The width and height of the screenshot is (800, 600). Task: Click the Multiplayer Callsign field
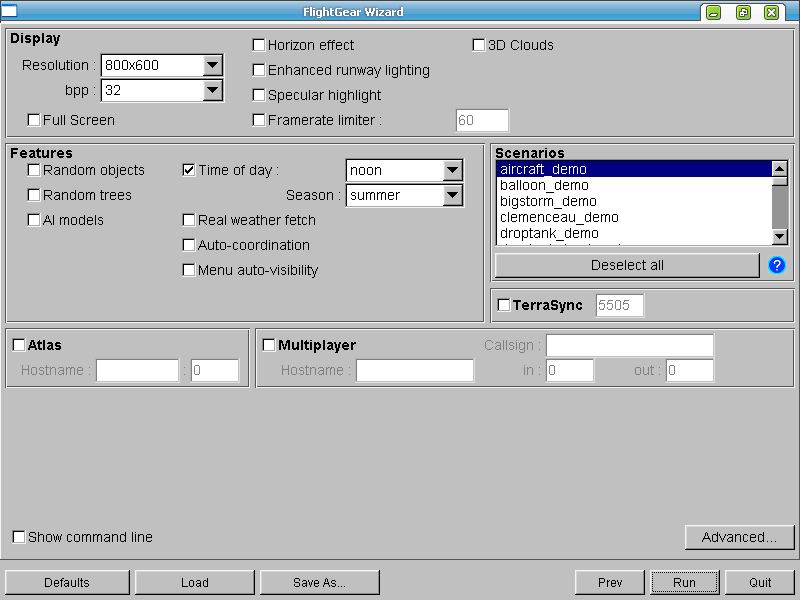point(630,345)
